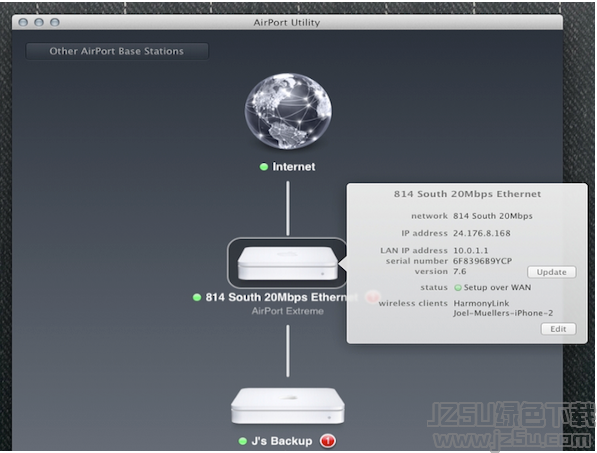Click green status dot beside 814 South 20Mbps Ethernet
The height and width of the screenshot is (453, 597).
pos(196,297)
